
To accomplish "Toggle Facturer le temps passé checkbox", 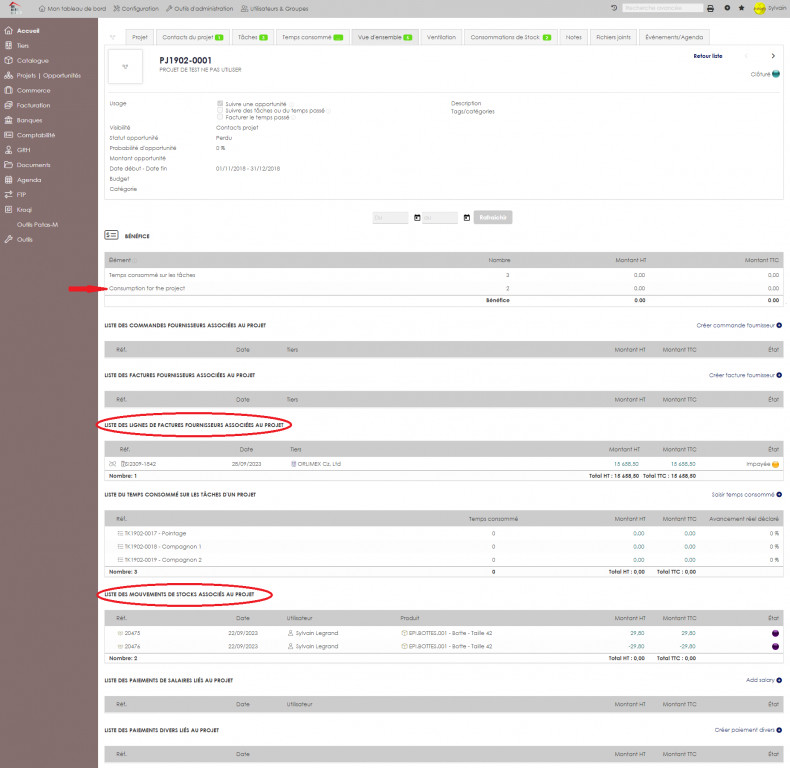I will 220,117.
